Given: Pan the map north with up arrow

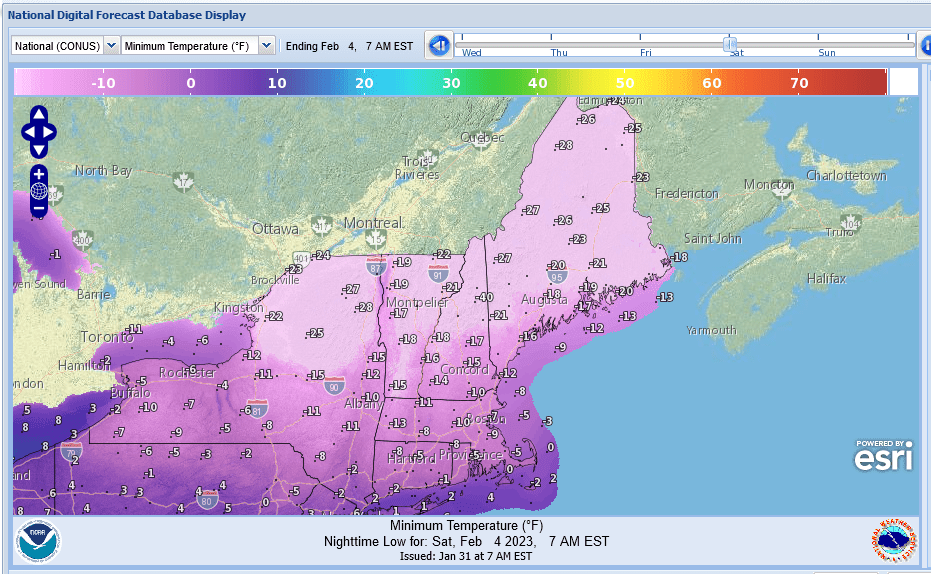Looking at the screenshot, I should point(38,114).
